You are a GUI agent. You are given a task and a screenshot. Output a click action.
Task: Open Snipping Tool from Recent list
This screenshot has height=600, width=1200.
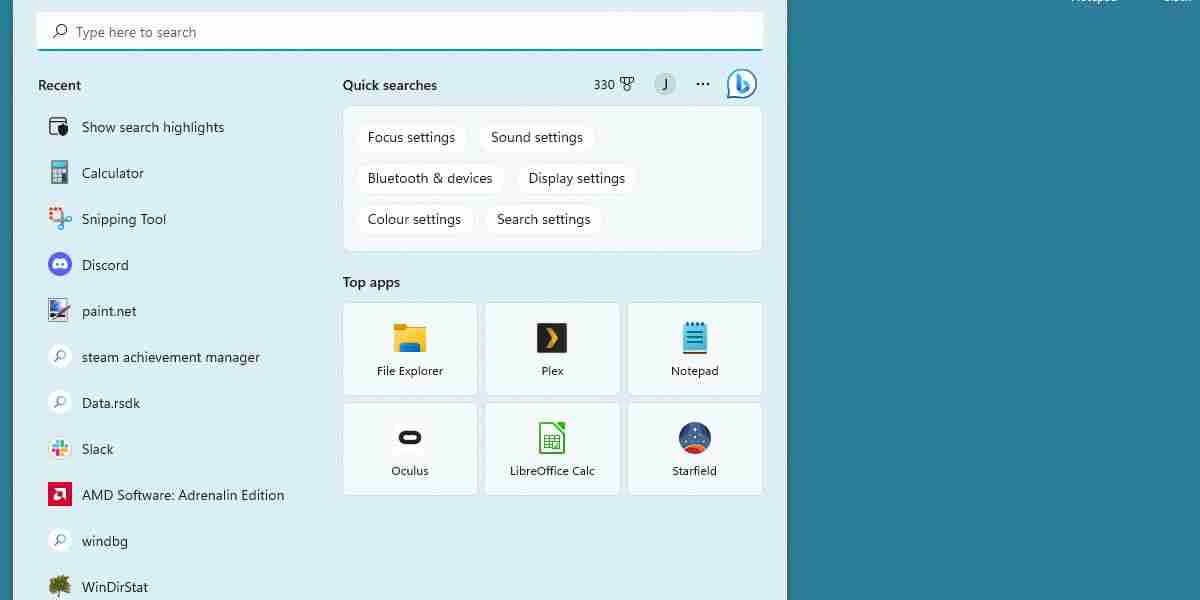tap(124, 218)
